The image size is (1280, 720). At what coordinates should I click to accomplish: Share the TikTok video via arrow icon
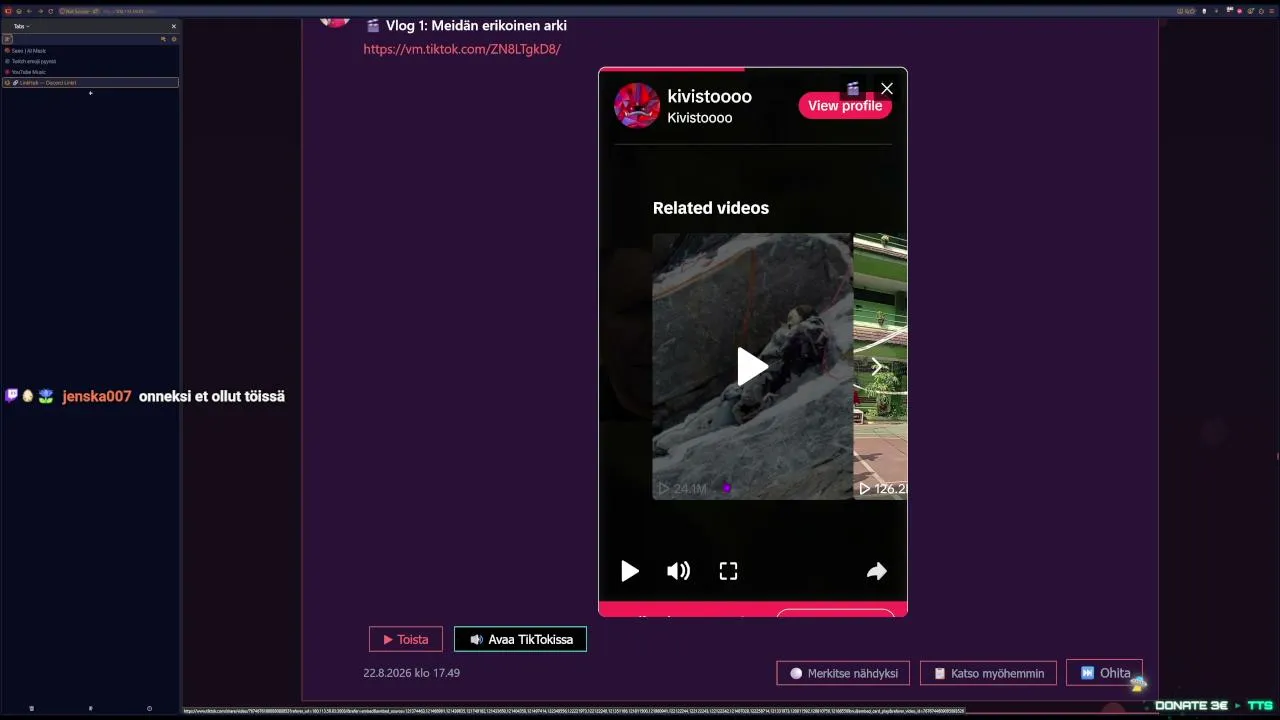click(876, 571)
